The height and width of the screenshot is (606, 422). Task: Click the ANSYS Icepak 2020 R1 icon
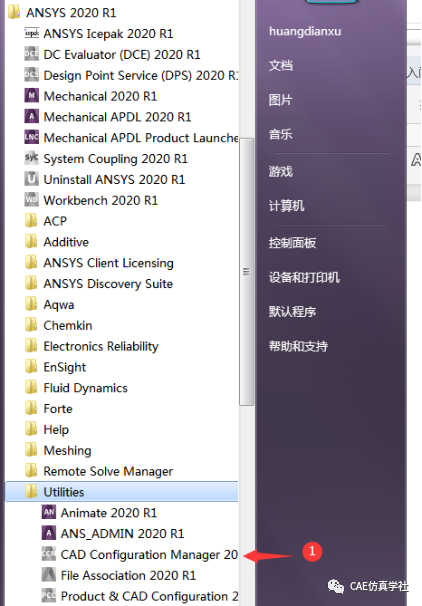(x=31, y=33)
